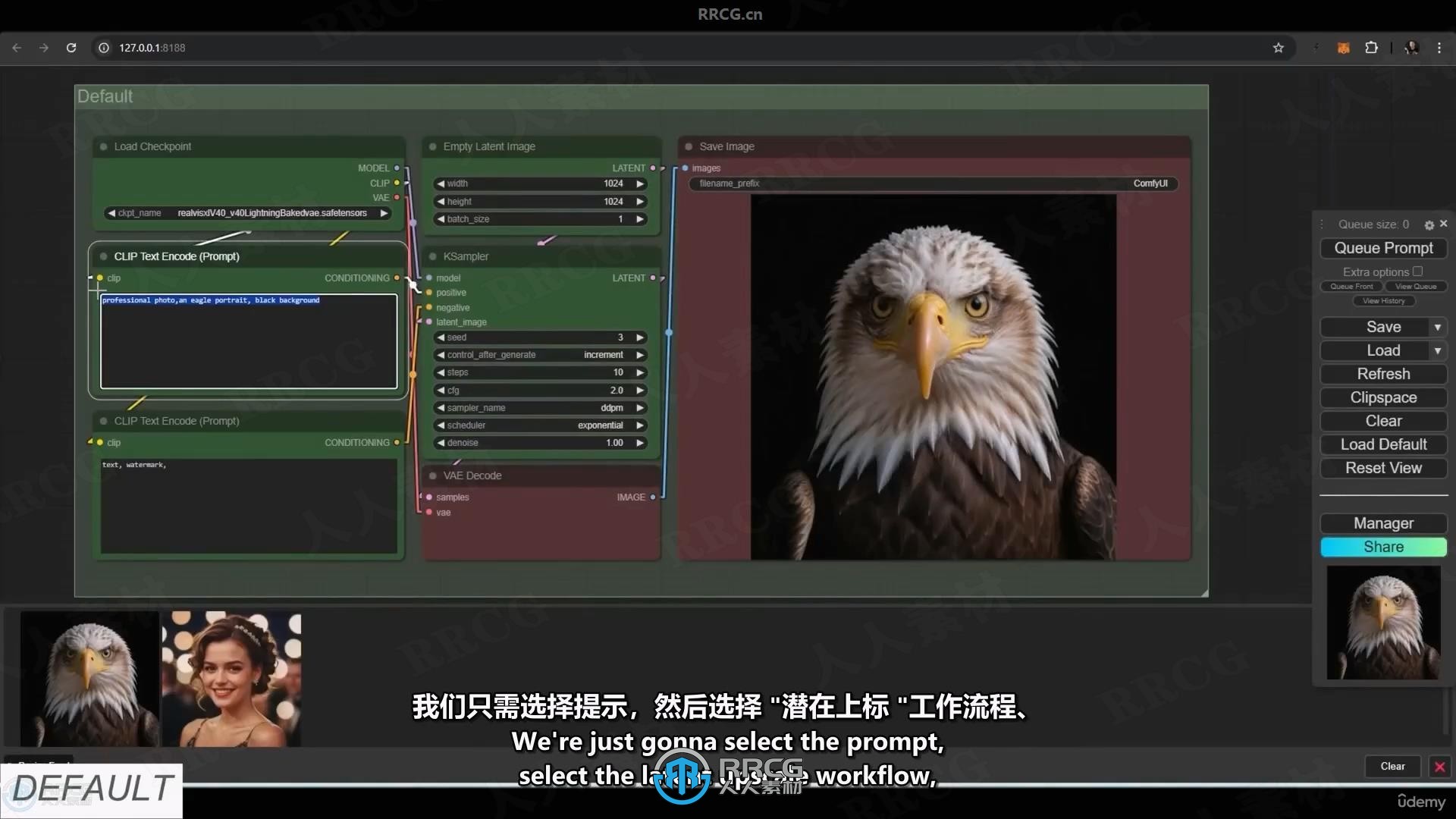Open the browser profile avatar
The image size is (1456, 819).
(1411, 48)
